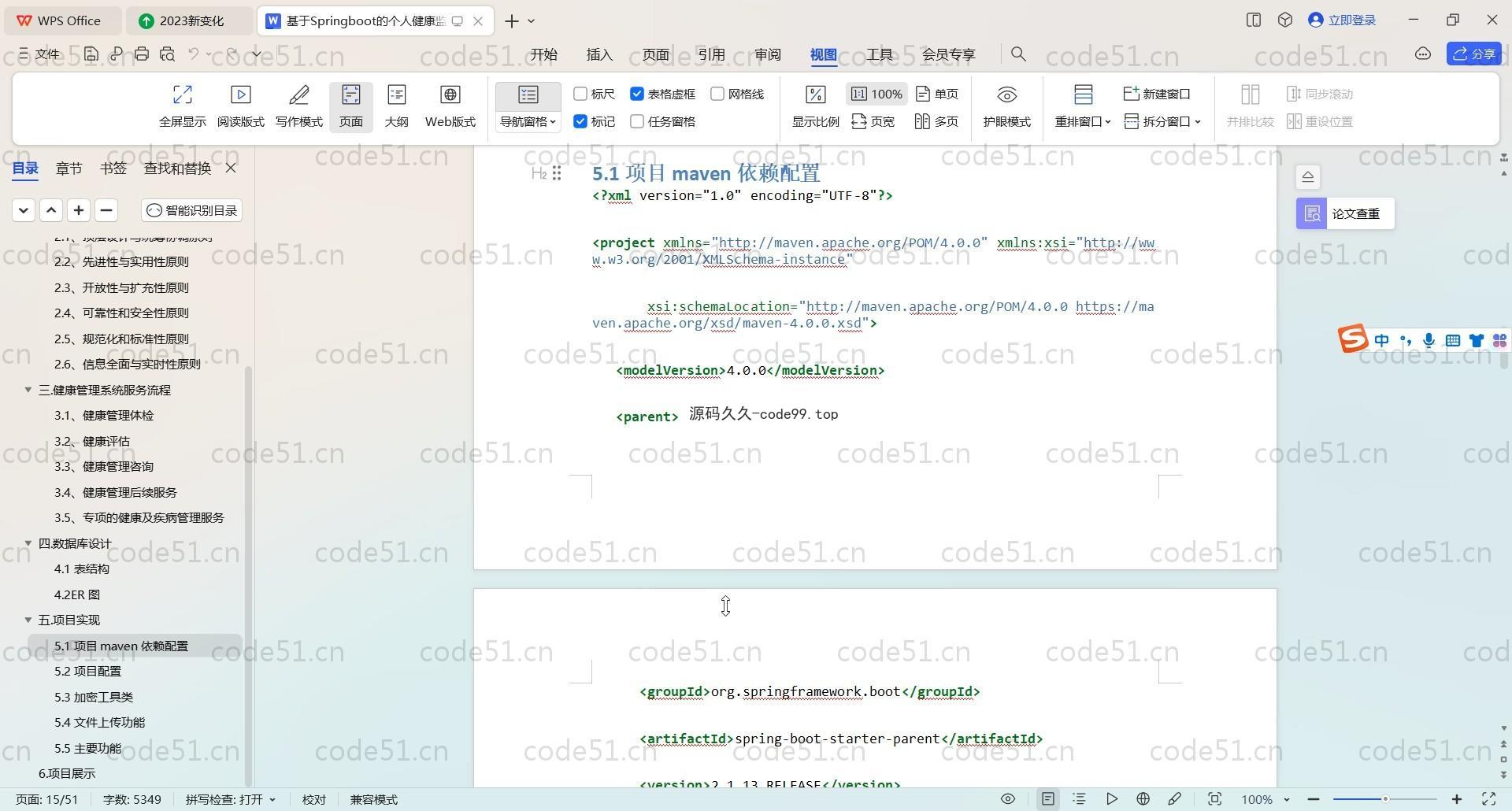The width and height of the screenshot is (1512, 811).
Task: Collapse the right sidebar panel arrow
Action: tap(1307, 176)
